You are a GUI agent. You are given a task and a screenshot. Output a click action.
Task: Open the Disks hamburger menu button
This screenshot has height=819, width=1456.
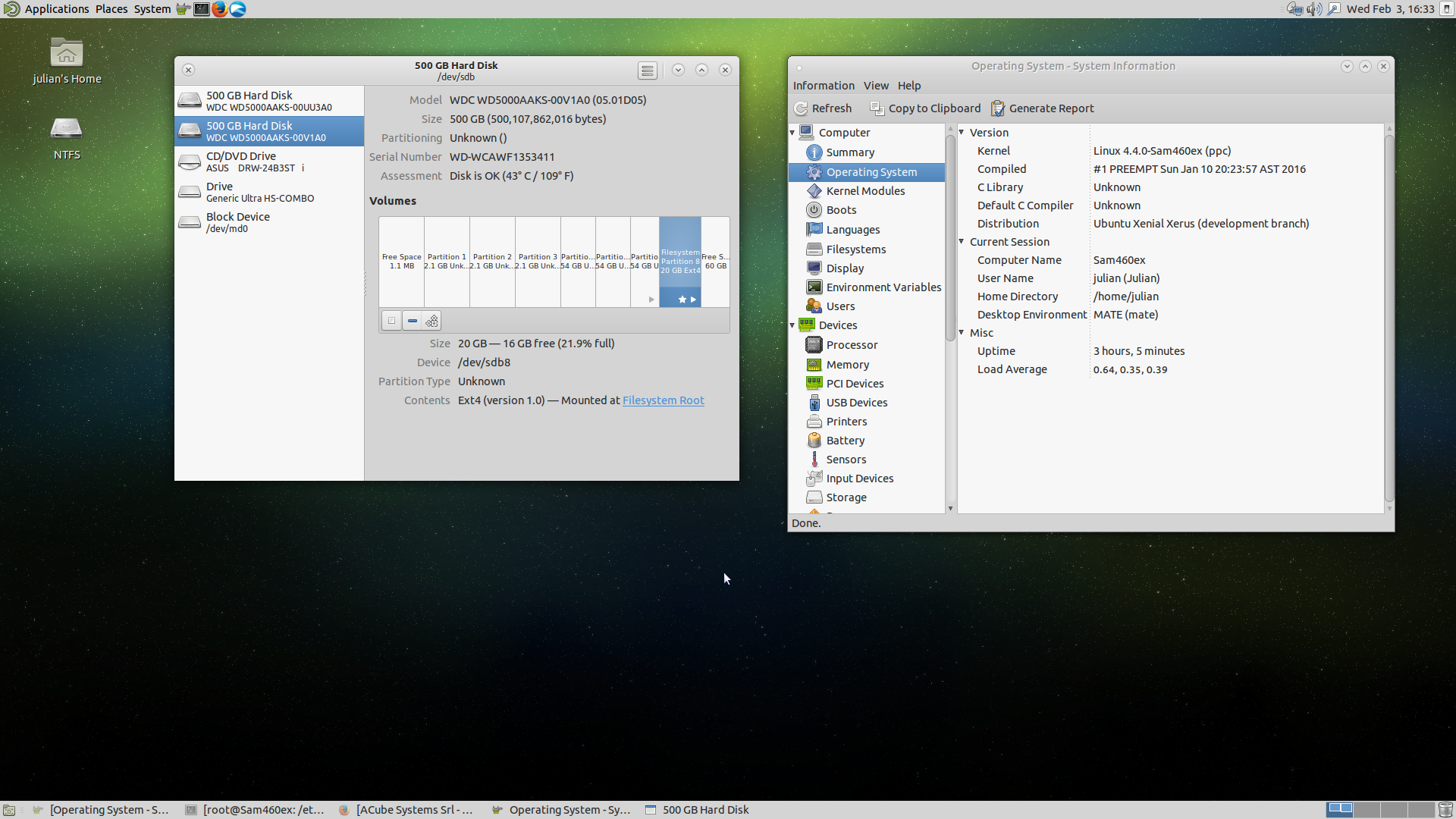click(x=647, y=71)
